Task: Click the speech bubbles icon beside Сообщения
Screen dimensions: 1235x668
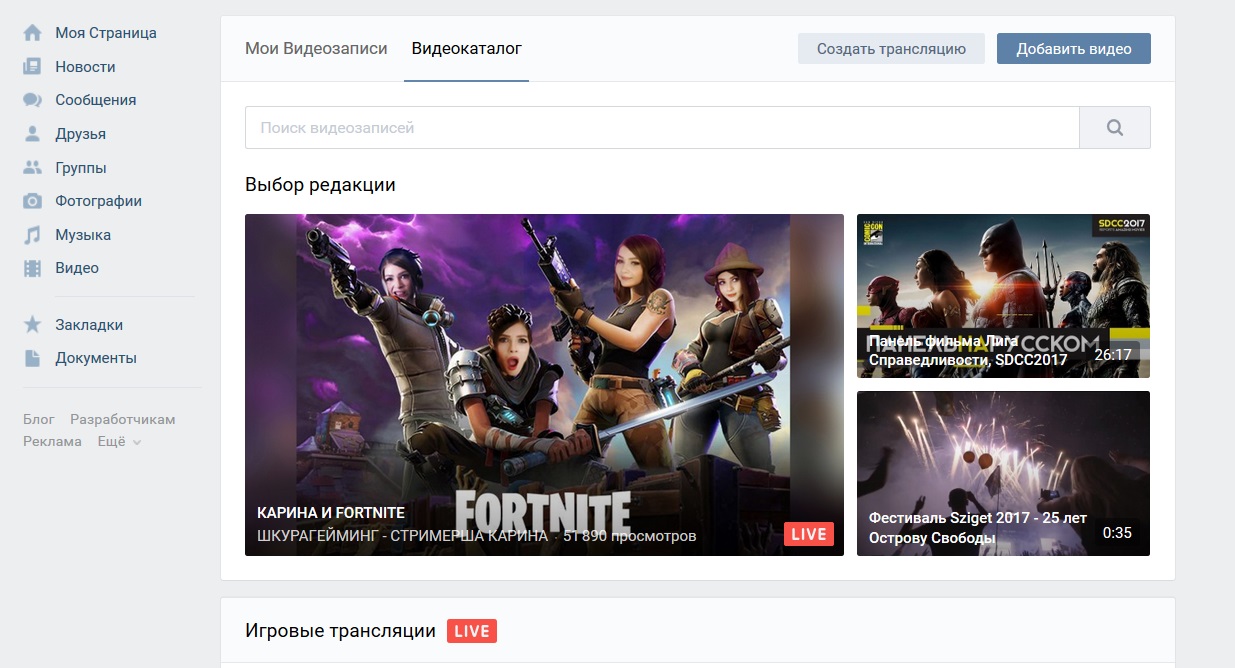Action: (33, 100)
